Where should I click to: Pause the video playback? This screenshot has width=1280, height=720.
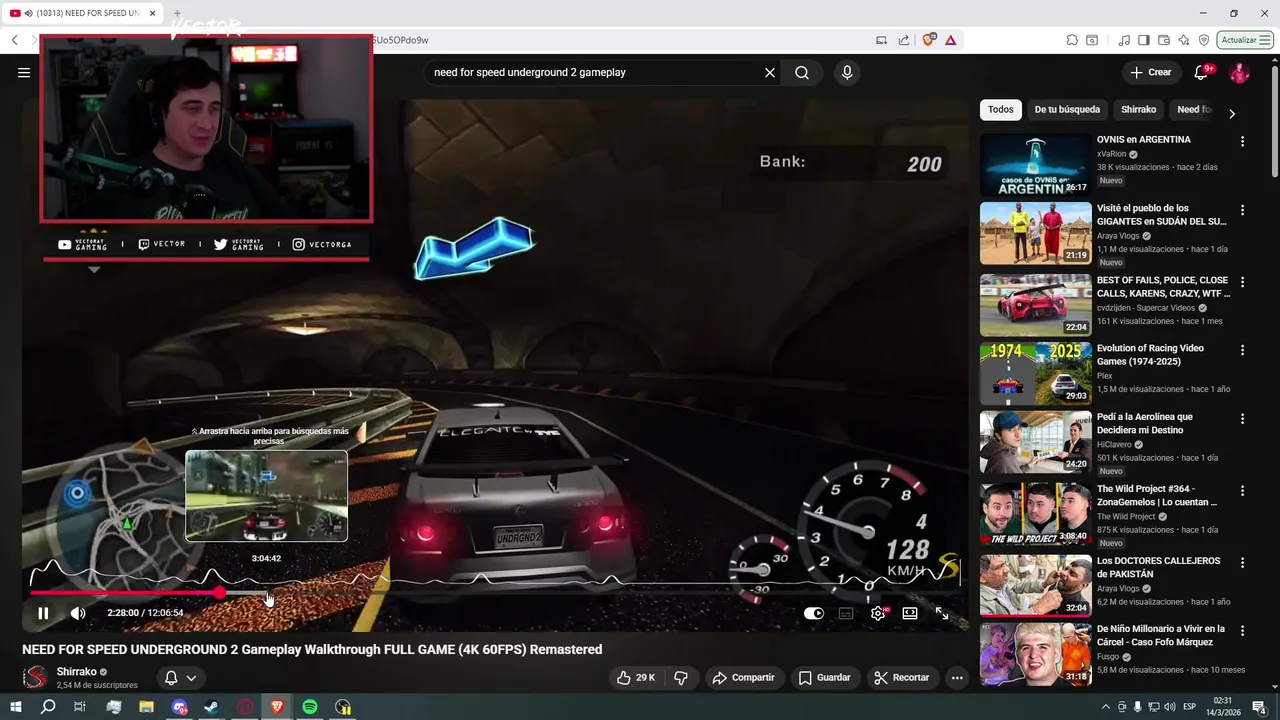(x=43, y=613)
